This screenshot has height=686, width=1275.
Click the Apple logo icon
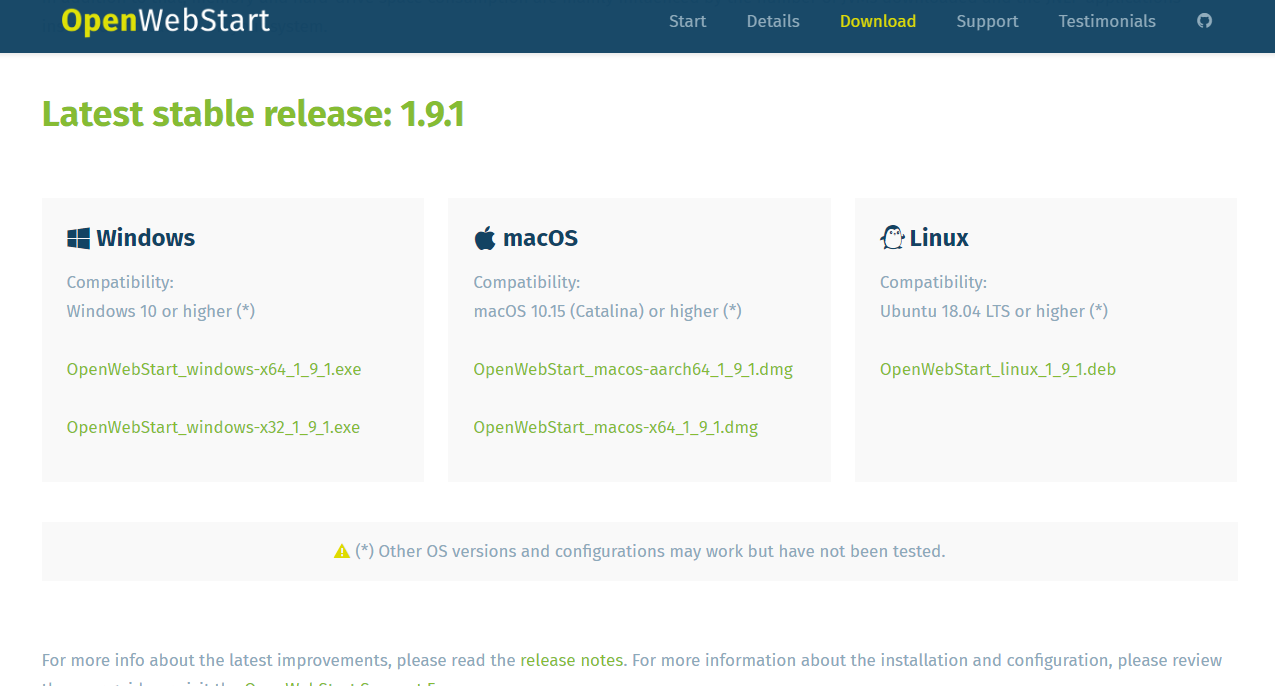485,238
